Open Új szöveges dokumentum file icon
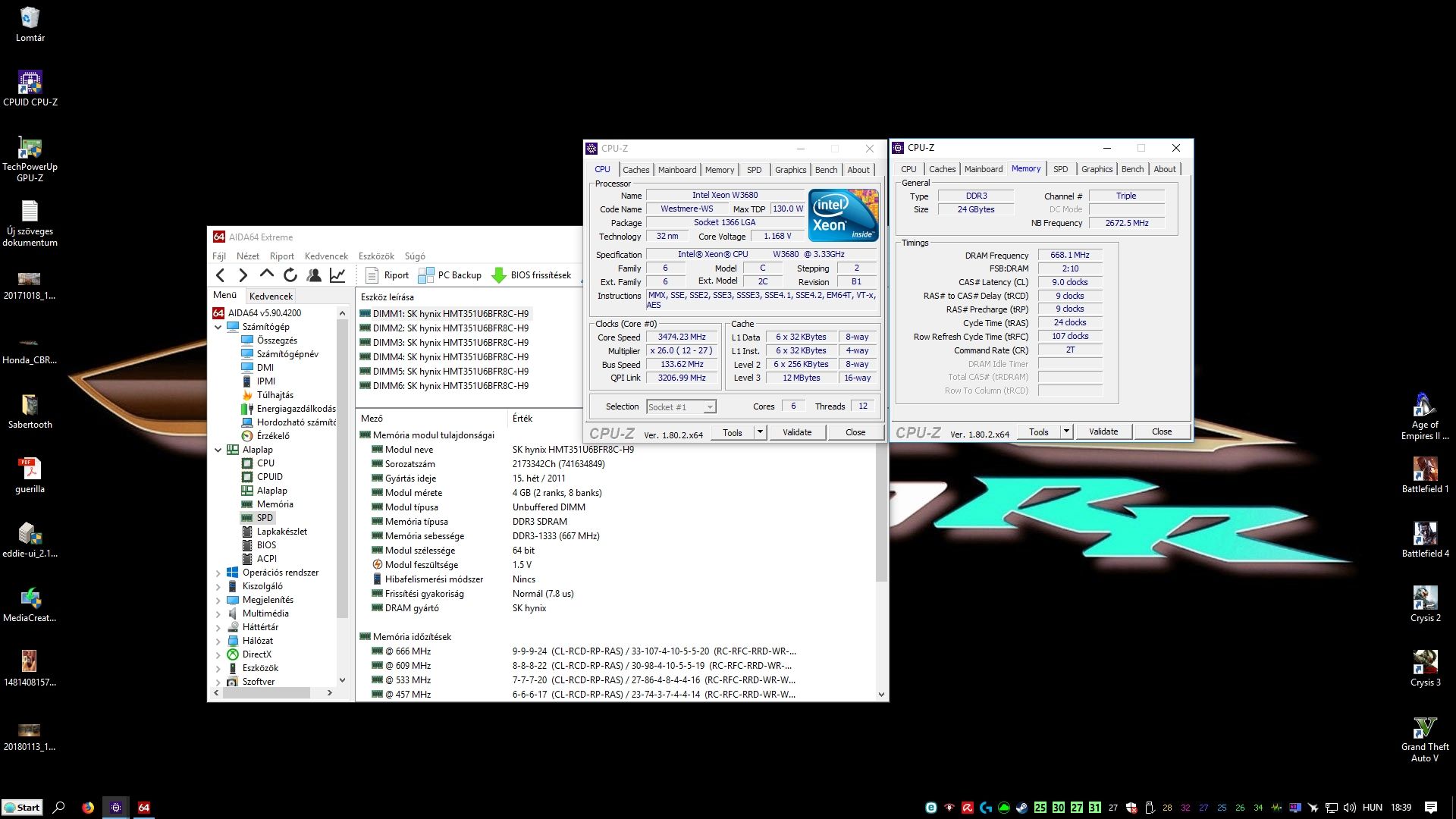This screenshot has height=819, width=1456. (x=30, y=224)
